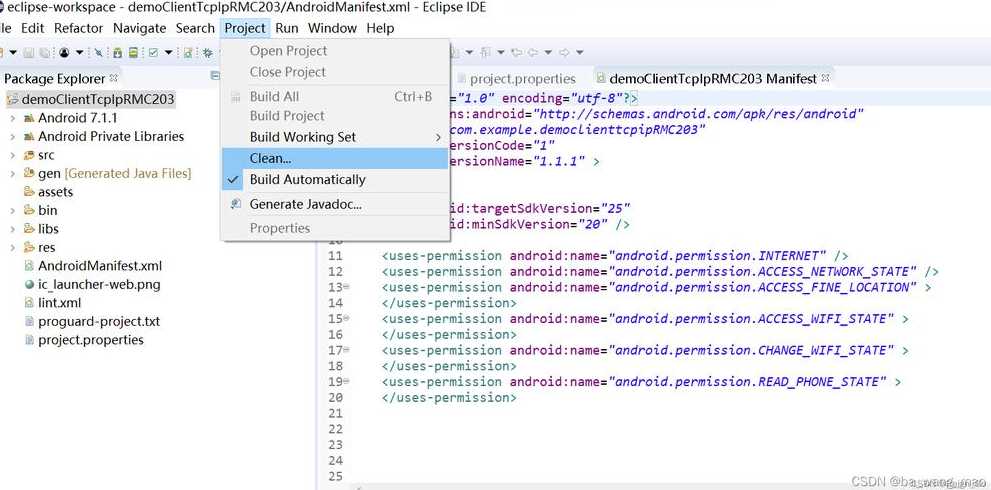Viewport: 991px width, 490px height.
Task: Collapse code fold at line 19
Action: (x=346, y=381)
